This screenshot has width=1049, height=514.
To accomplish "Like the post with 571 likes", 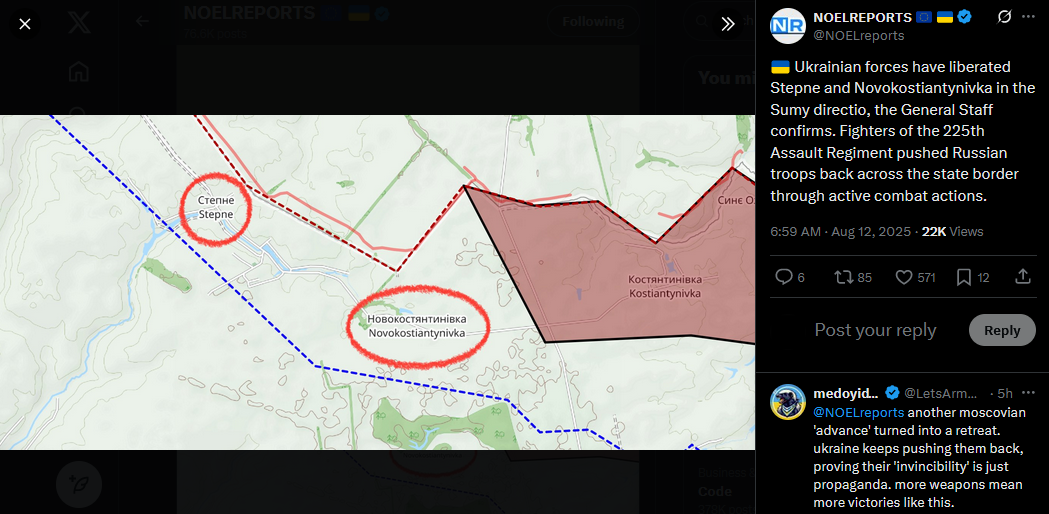I will (x=915, y=277).
